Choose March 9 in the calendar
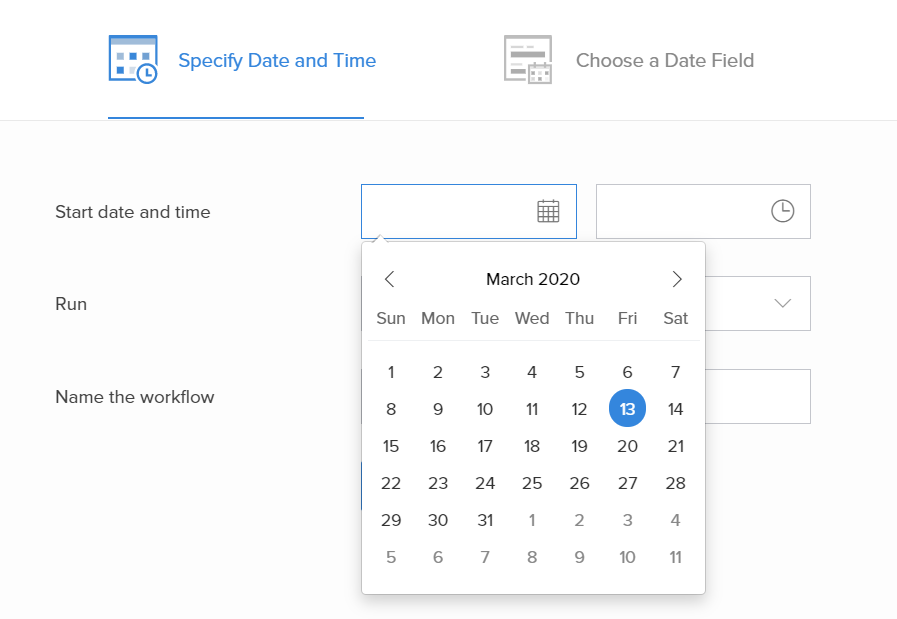The width and height of the screenshot is (897, 619). tap(438, 409)
